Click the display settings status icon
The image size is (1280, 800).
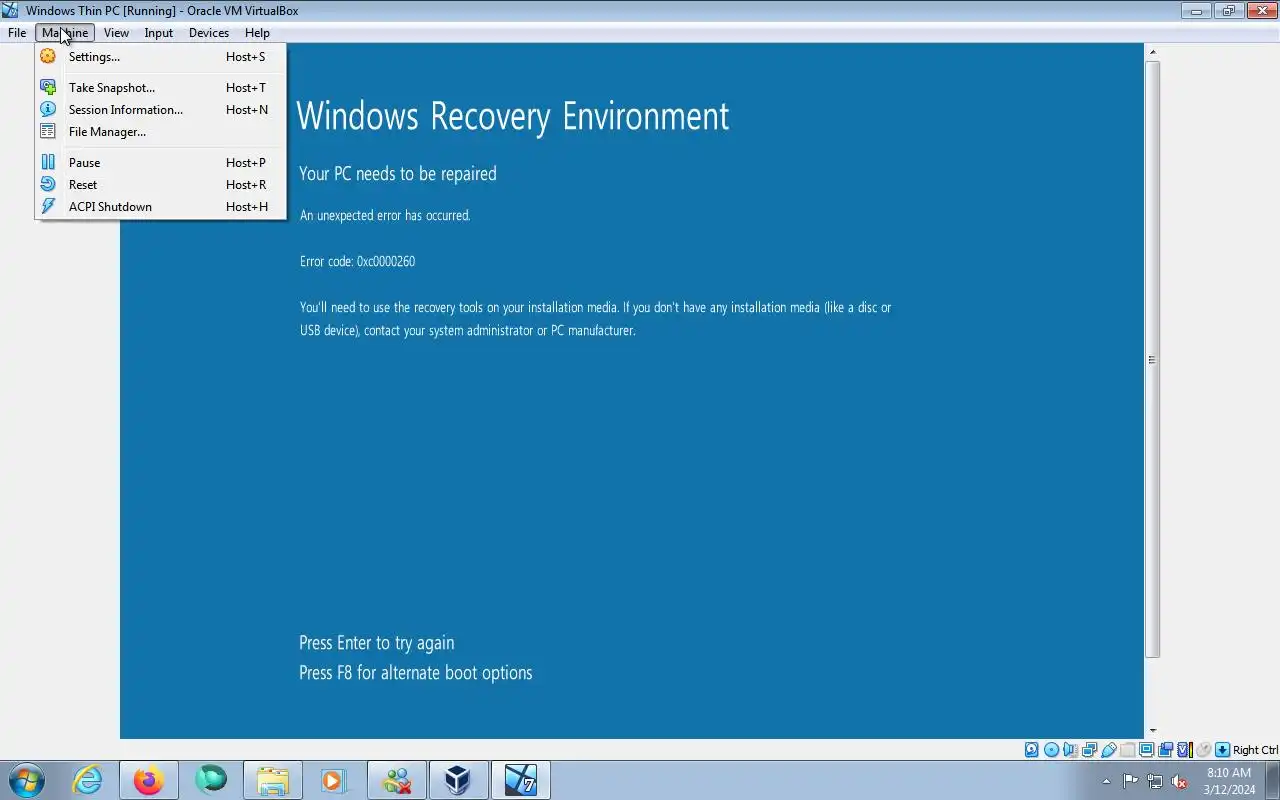1146,750
